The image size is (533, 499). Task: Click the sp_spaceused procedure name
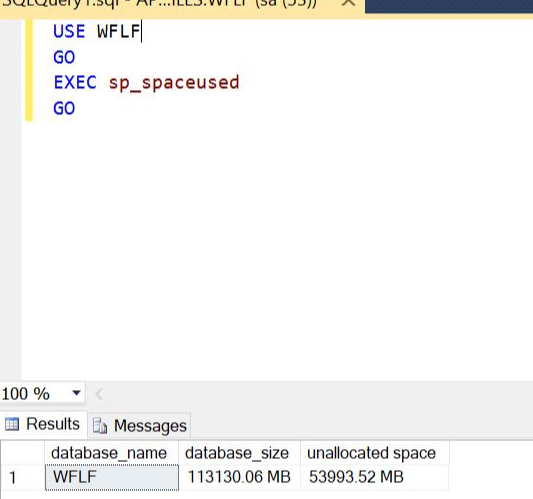(174, 83)
